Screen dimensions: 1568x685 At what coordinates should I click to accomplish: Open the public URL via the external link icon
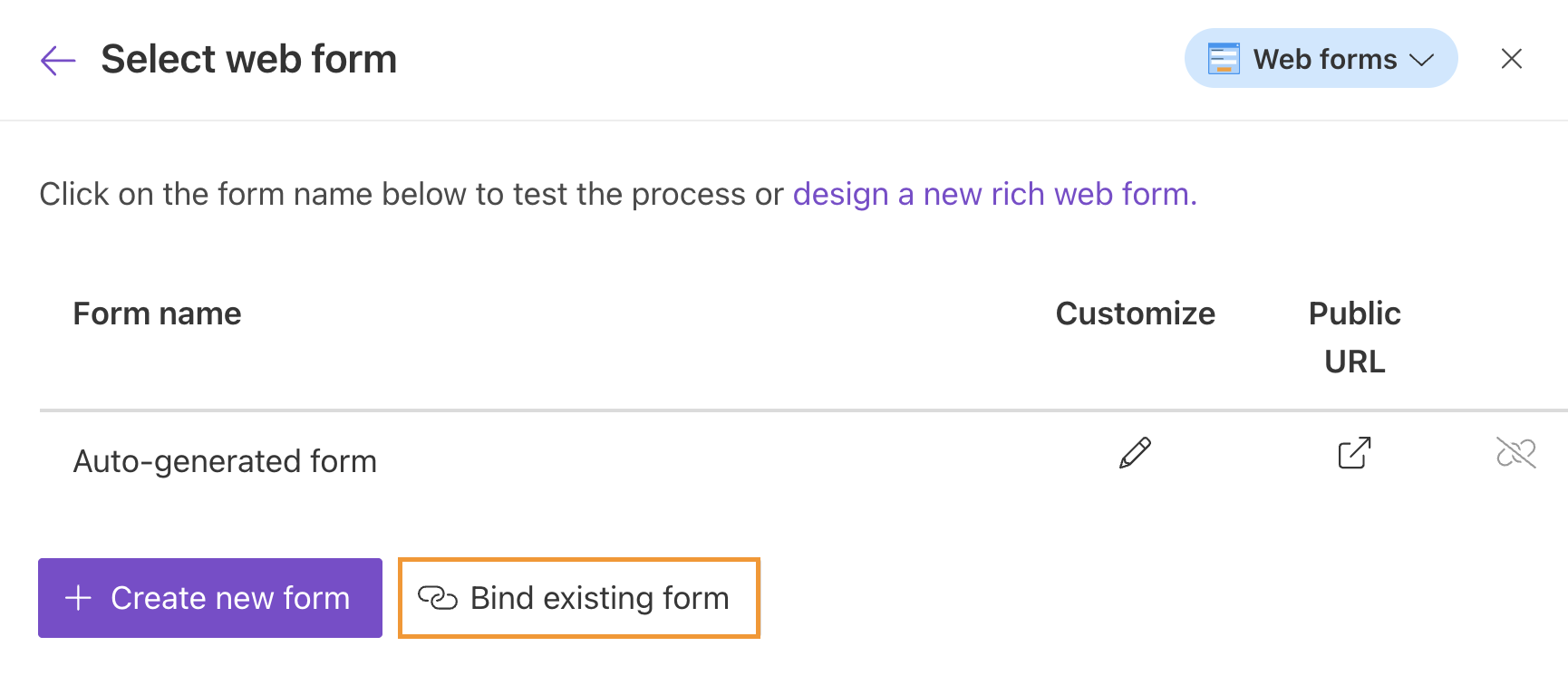1354,453
